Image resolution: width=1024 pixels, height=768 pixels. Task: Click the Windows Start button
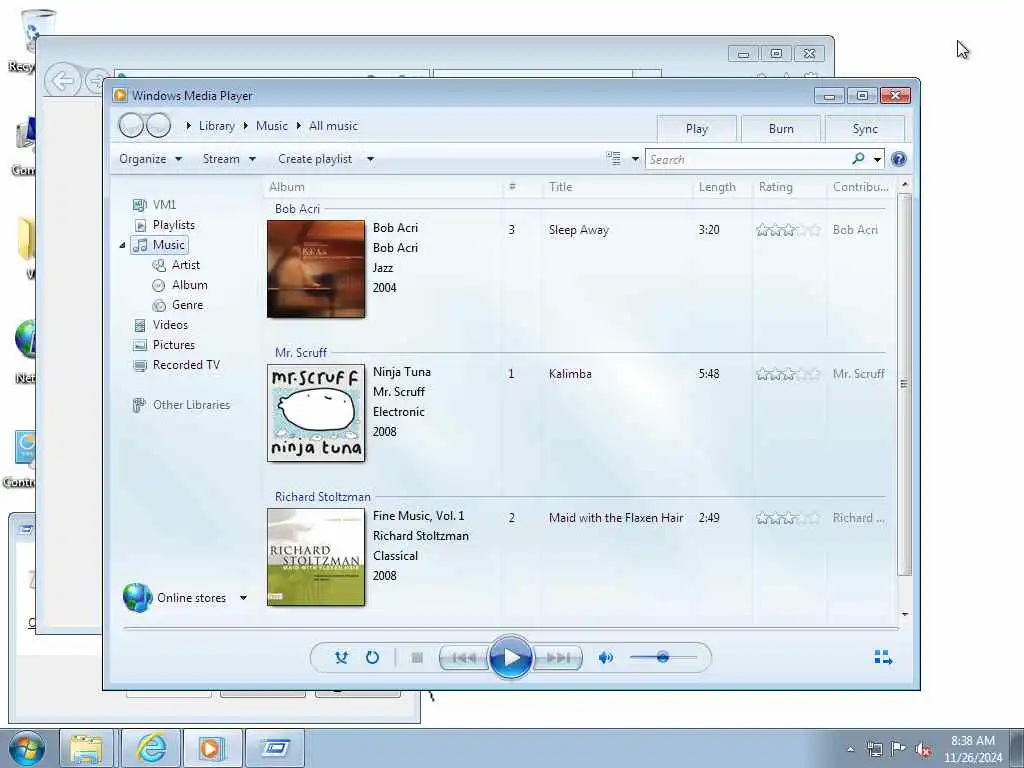tap(27, 748)
